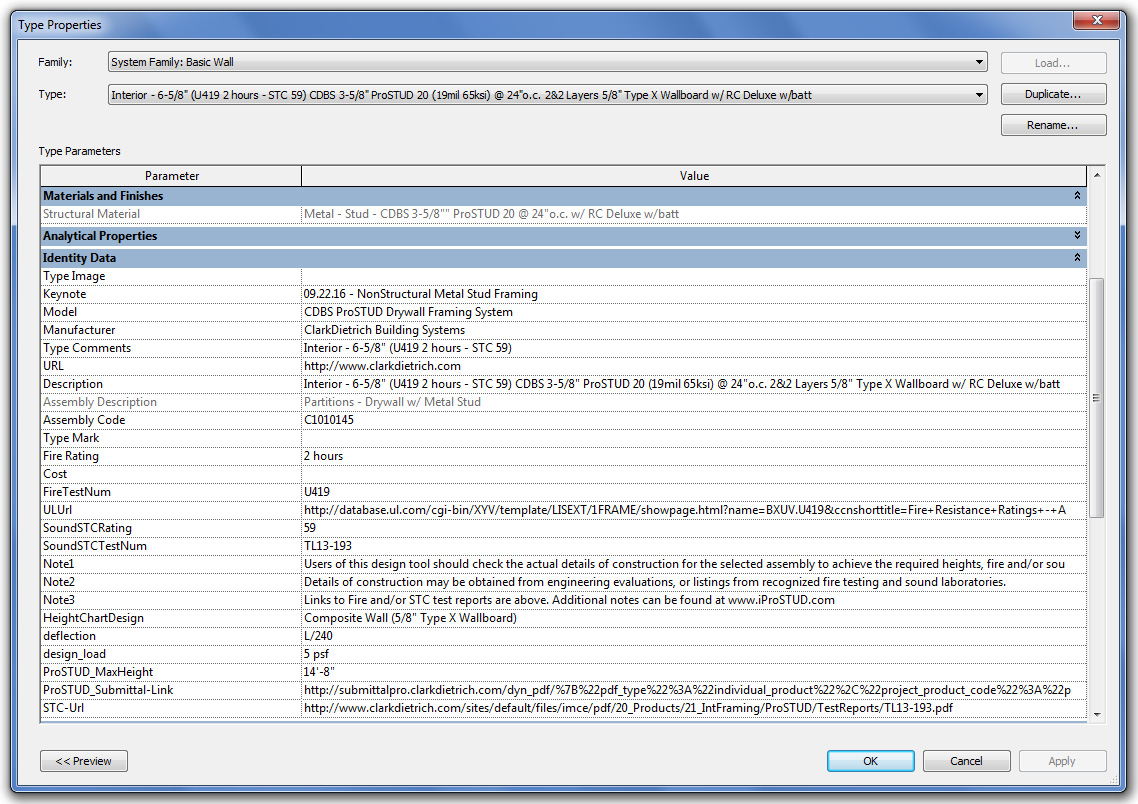
Task: Click the Description value cell
Action: (x=694, y=384)
